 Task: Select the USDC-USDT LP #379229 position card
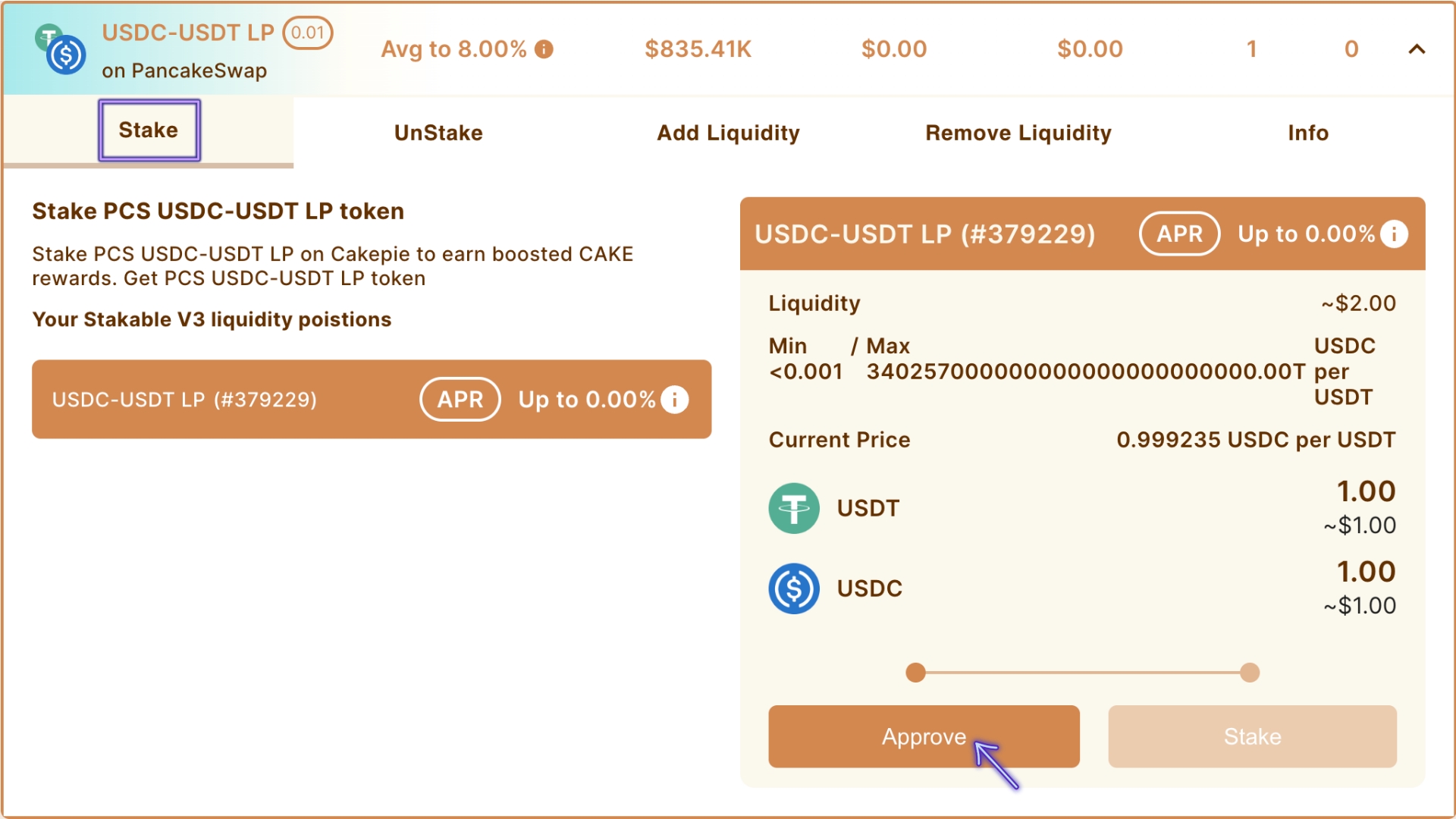pos(227,400)
